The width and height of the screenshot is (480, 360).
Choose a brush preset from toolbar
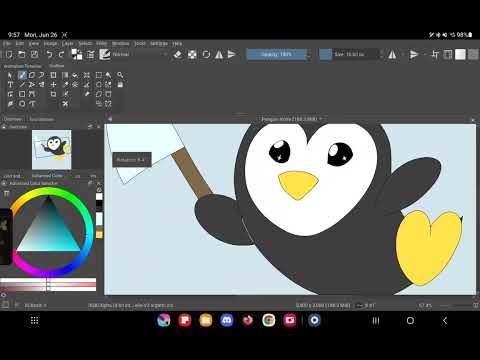click(x=105, y=54)
